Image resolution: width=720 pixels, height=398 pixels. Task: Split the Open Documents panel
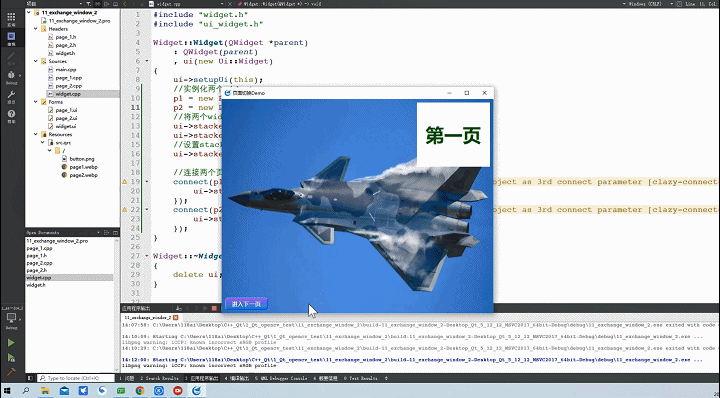tap(107, 233)
